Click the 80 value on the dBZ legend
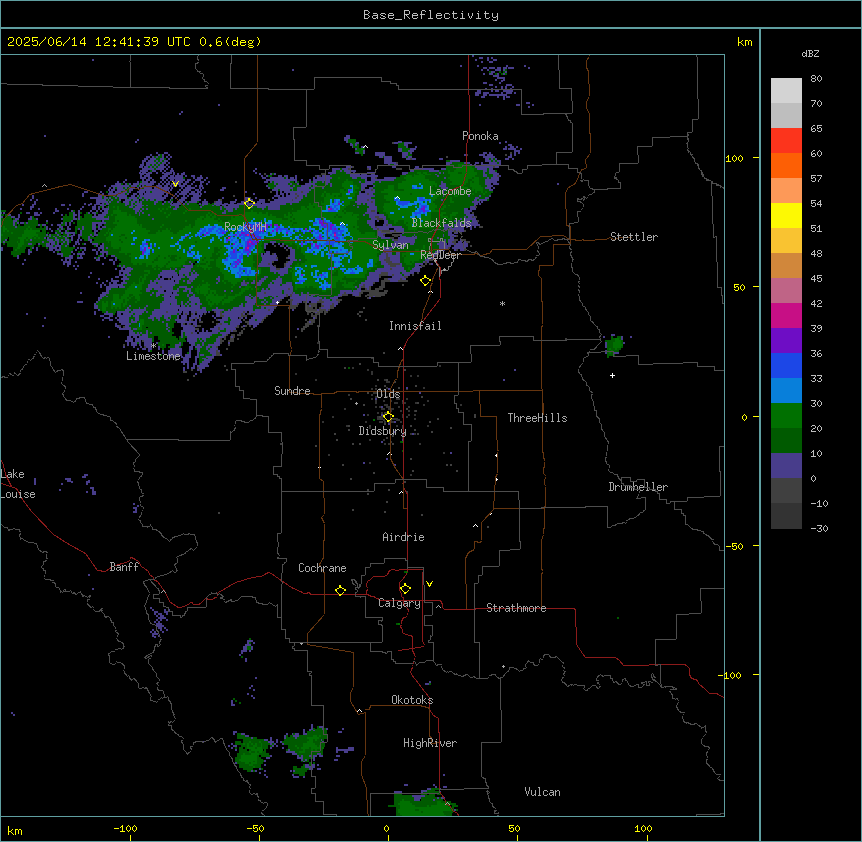Screen dimensions: 862x842 (816, 79)
